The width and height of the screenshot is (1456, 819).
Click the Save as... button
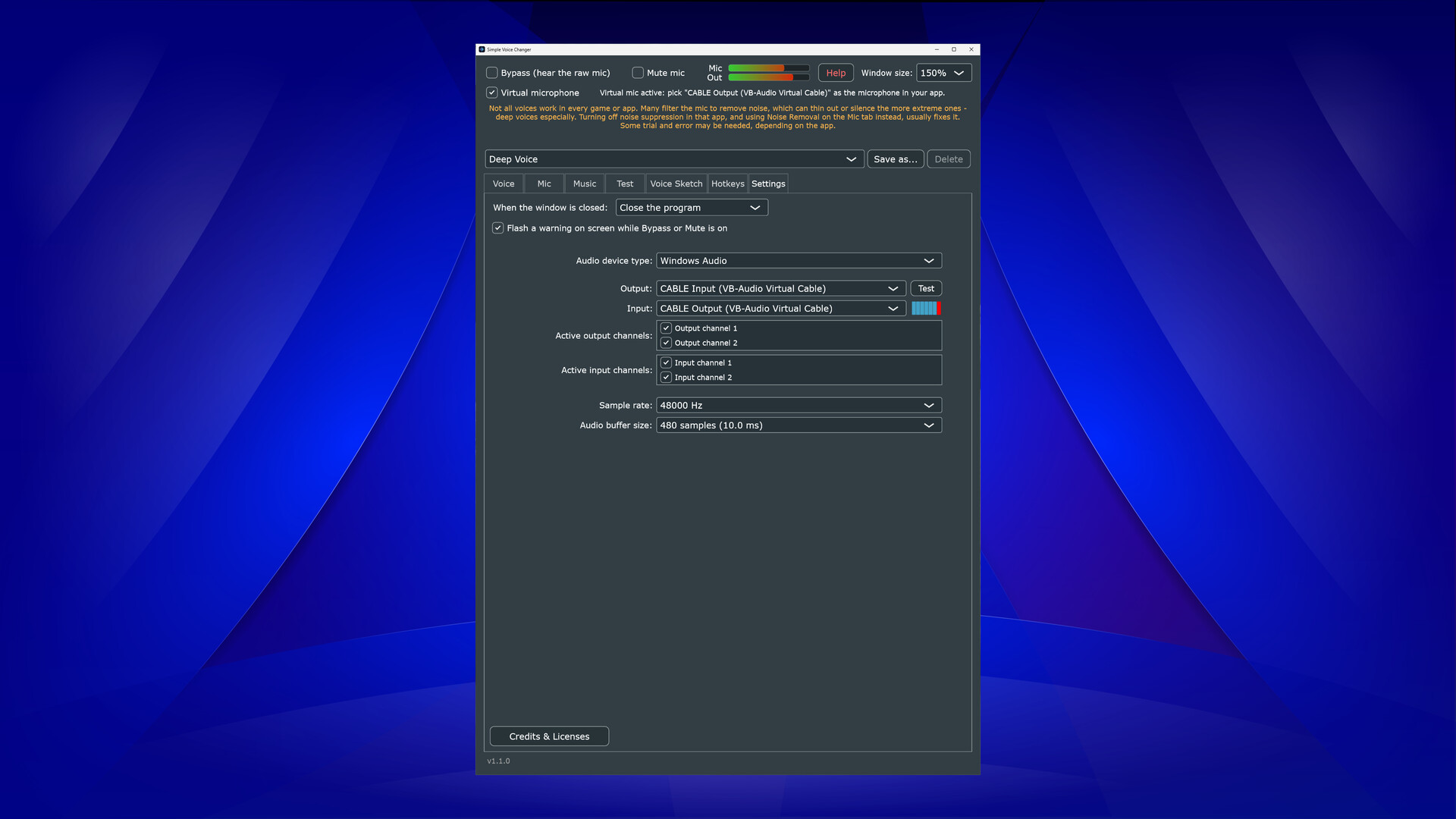point(896,159)
